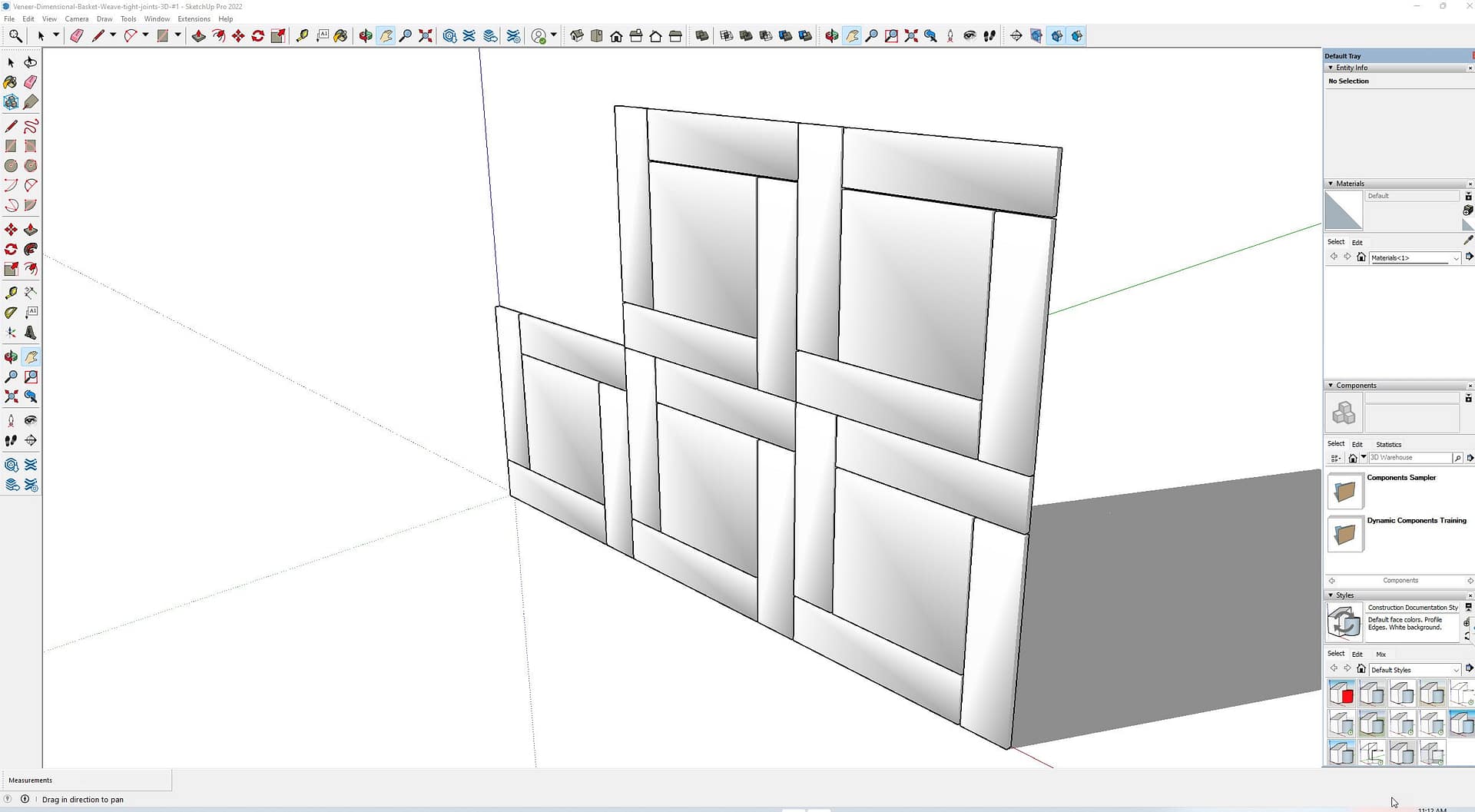The image size is (1475, 812).
Task: Switch to Components Statistics tab
Action: (1388, 445)
